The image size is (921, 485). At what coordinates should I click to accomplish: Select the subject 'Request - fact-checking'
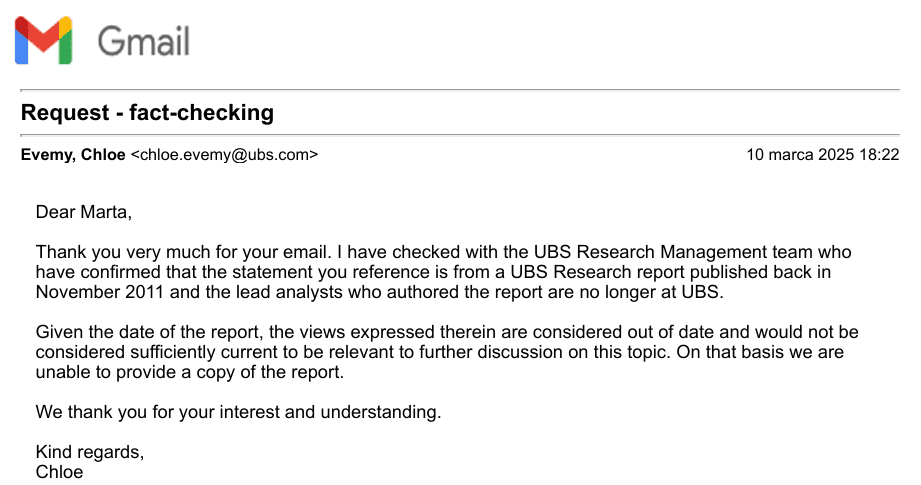click(x=147, y=112)
